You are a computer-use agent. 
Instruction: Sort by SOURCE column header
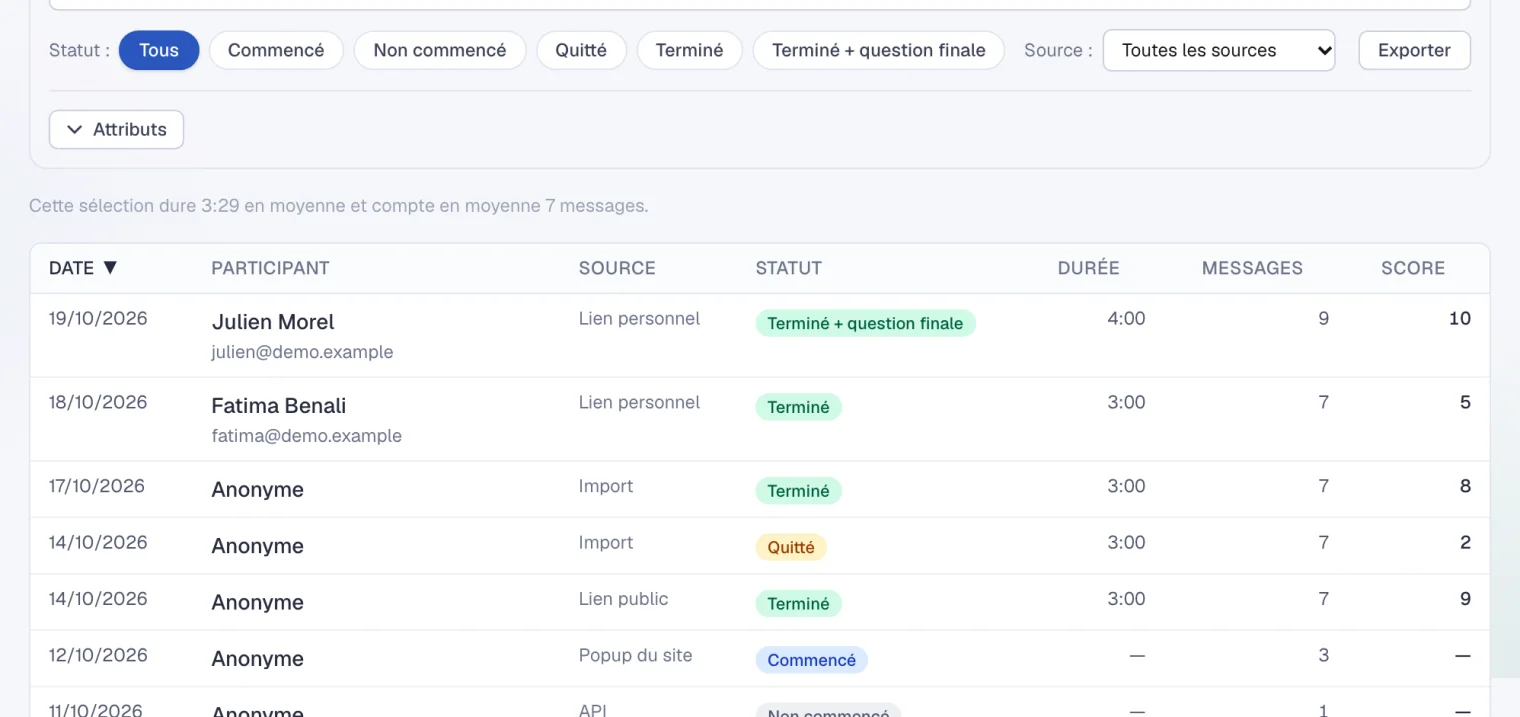[x=617, y=268]
